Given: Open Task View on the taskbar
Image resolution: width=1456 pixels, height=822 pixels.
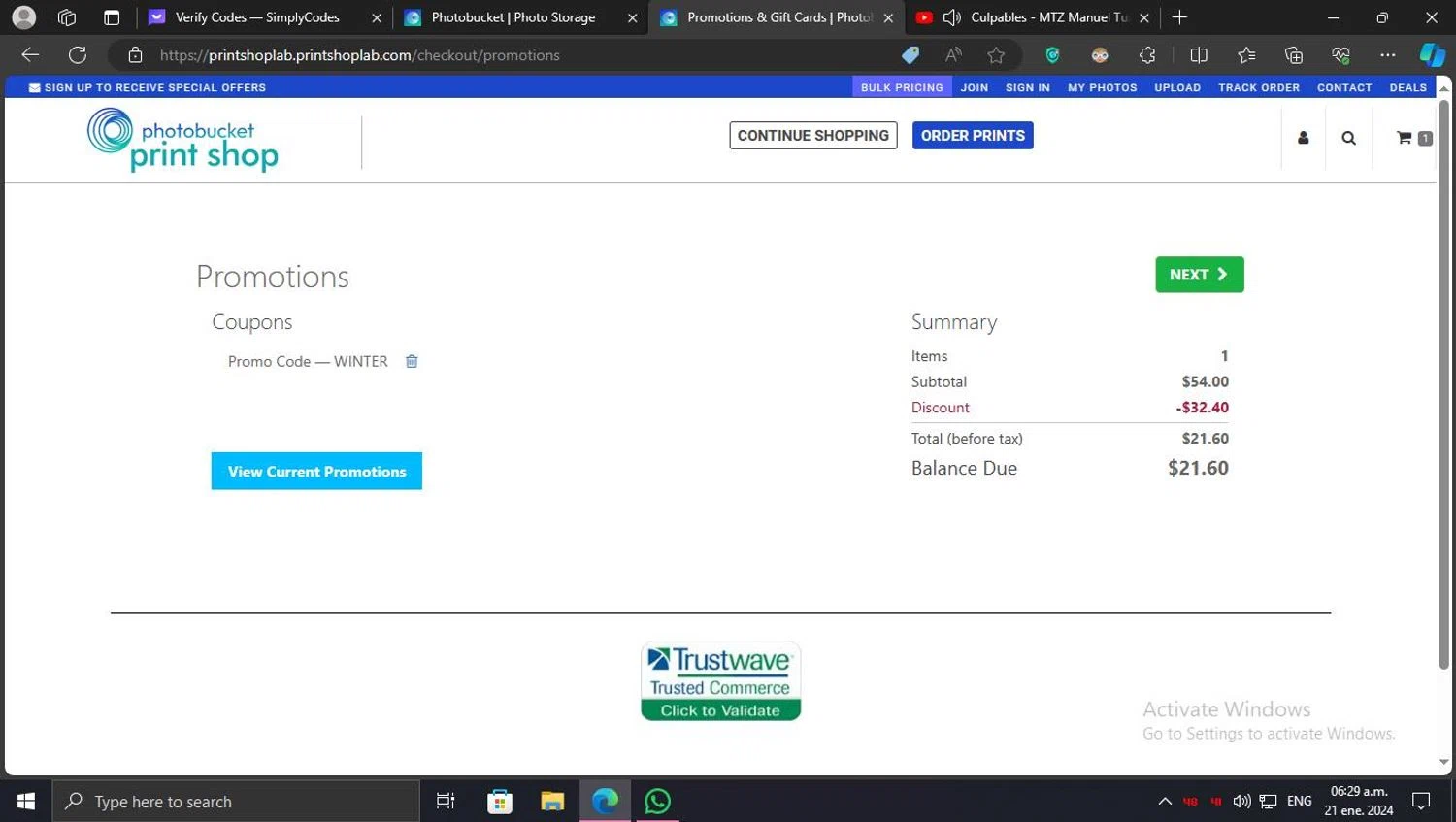Looking at the screenshot, I should (446, 802).
